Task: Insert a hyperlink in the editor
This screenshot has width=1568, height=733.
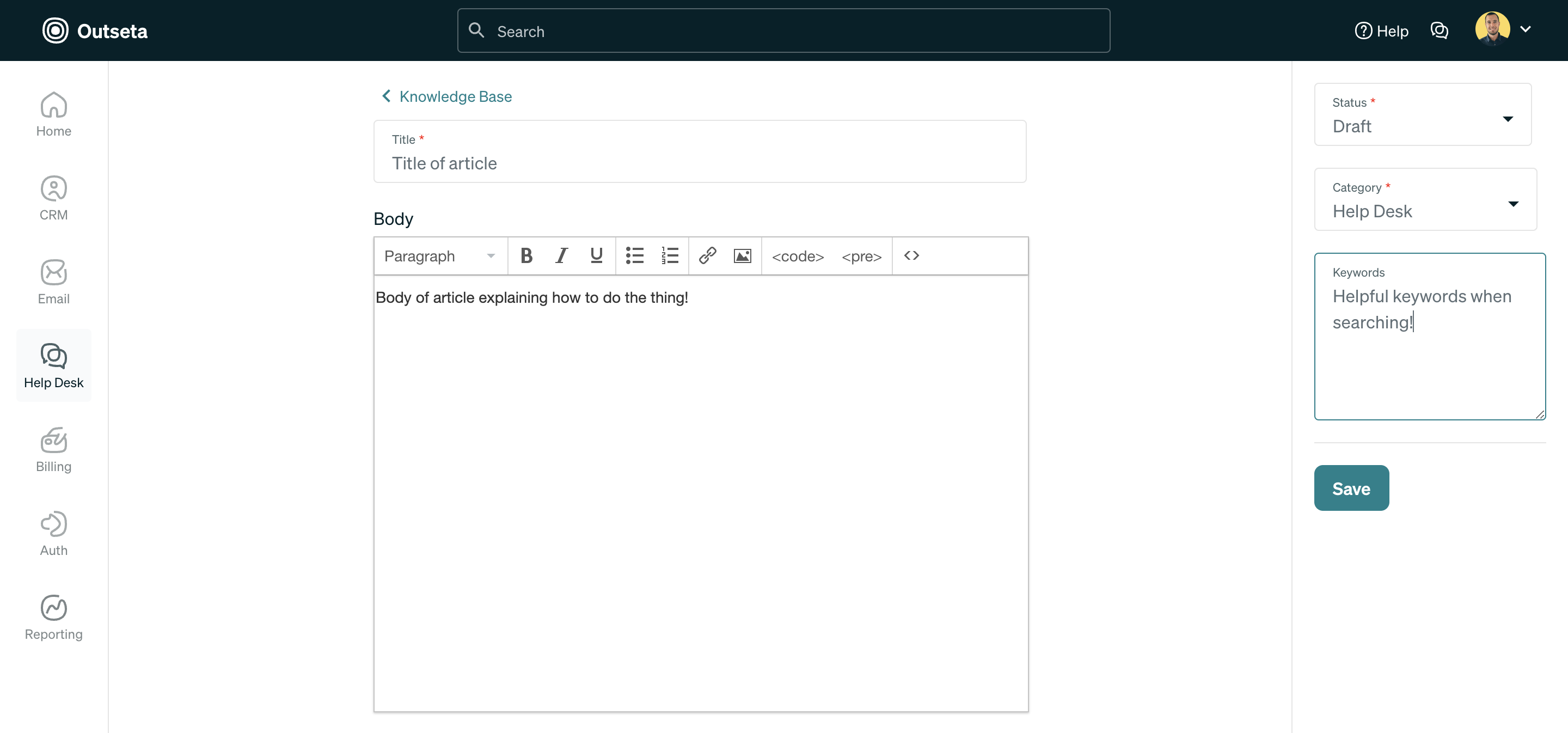Action: tap(707, 256)
